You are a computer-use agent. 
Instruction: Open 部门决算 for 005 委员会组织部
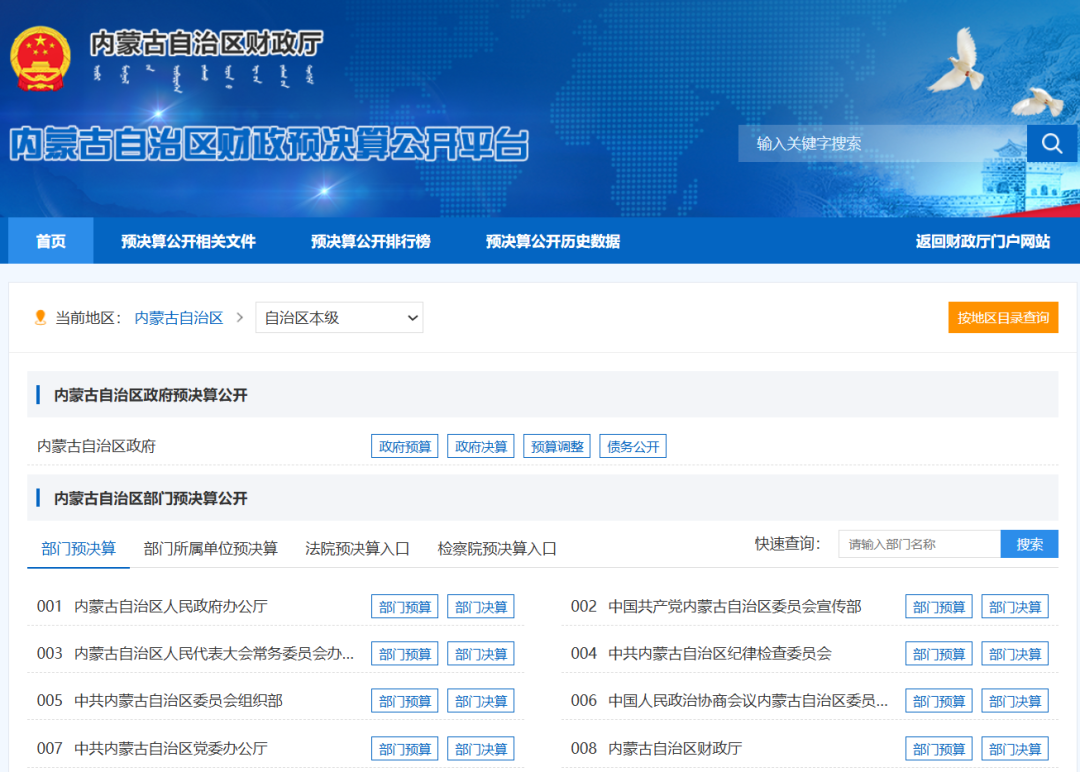(x=481, y=701)
